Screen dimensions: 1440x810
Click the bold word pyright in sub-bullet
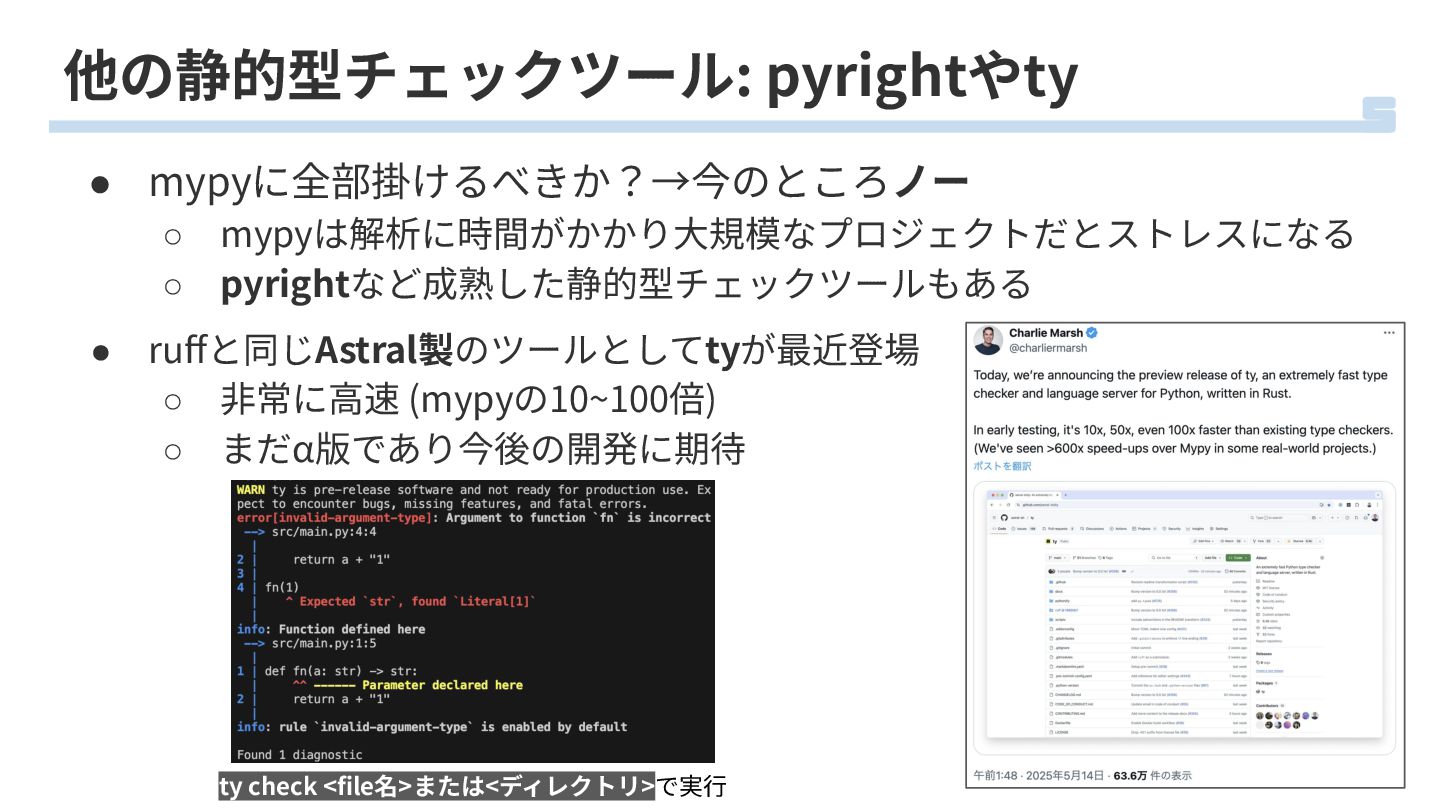284,284
